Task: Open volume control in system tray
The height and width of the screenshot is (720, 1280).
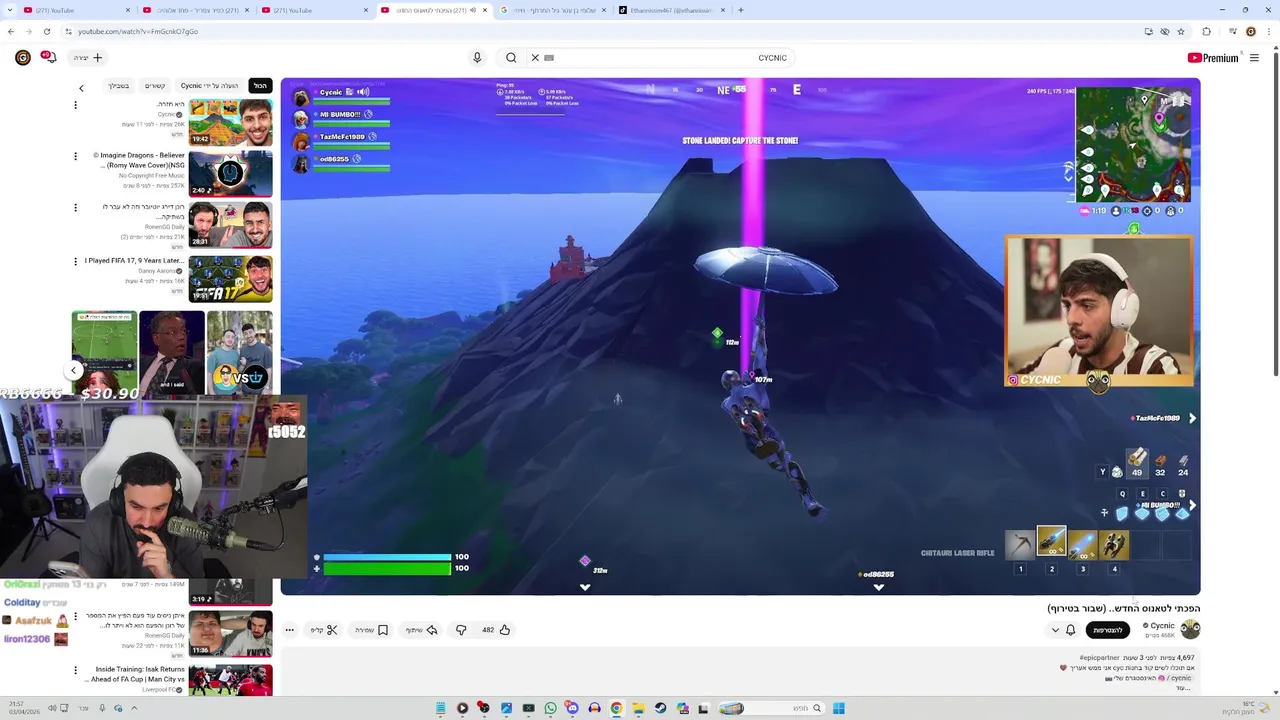Action: click(x=52, y=708)
